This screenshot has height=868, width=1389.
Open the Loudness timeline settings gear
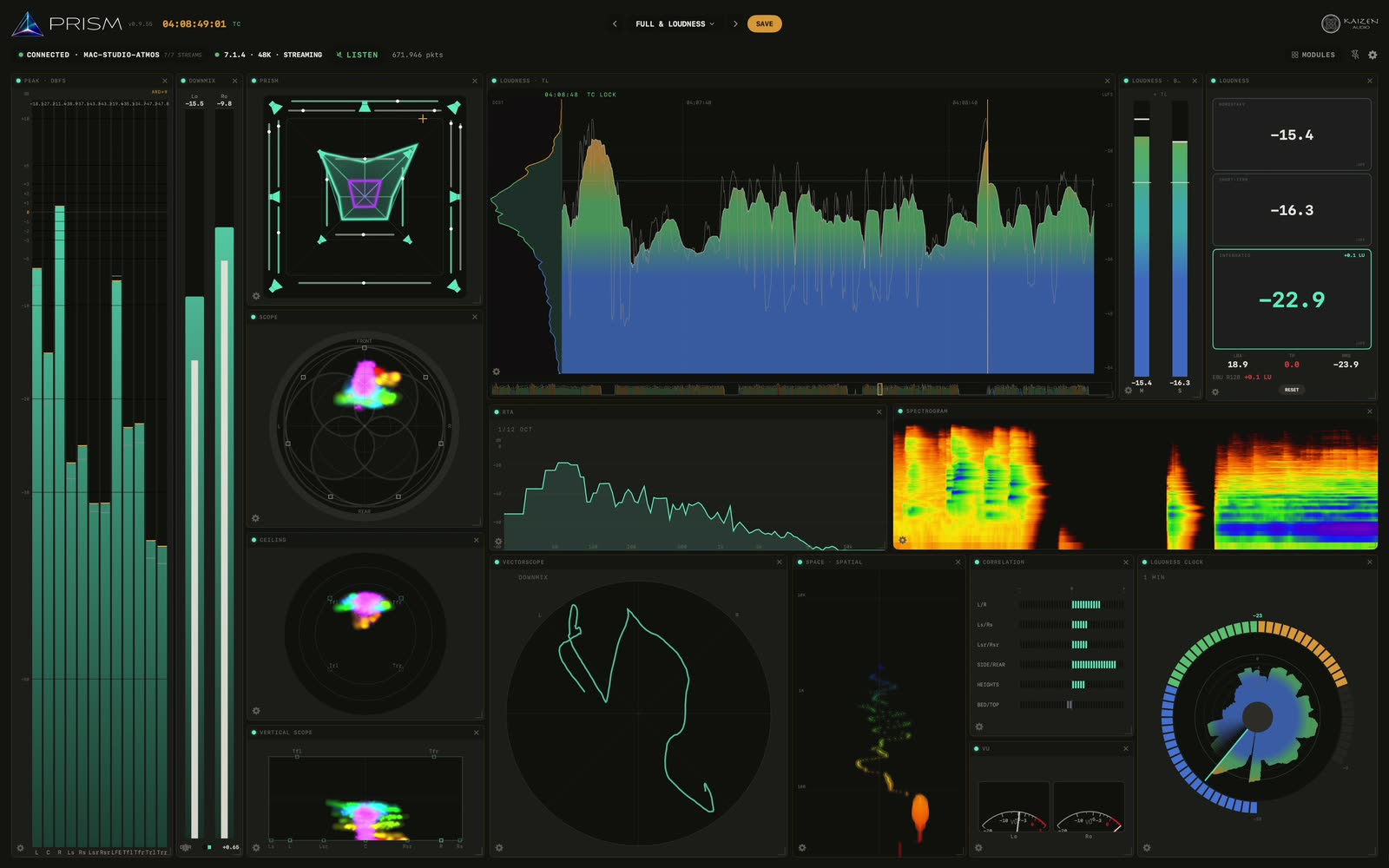497,372
